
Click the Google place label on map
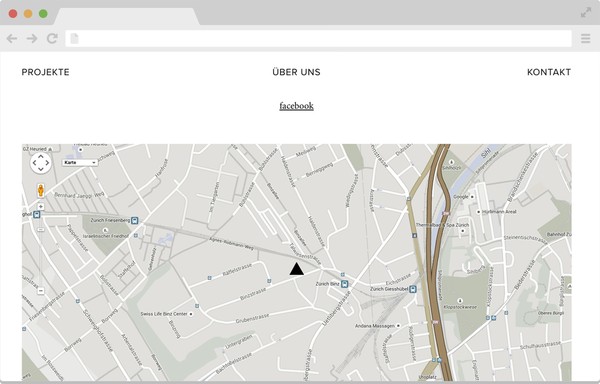click(x=461, y=197)
